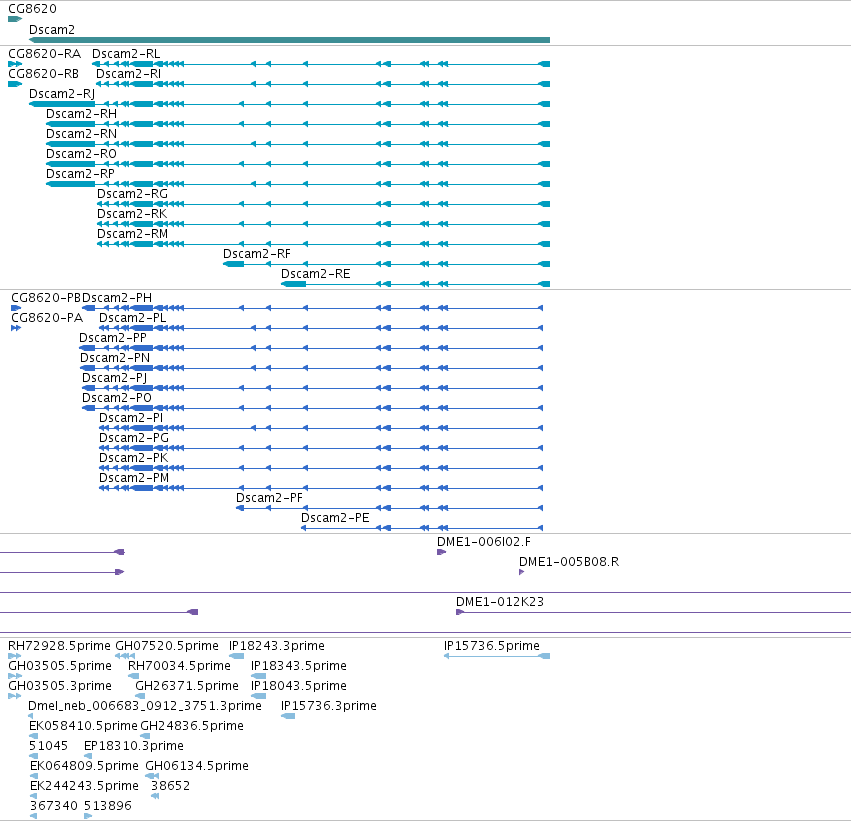Click the thick exon block of Dscam2-RF
This screenshot has width=851, height=821.
point(234,264)
